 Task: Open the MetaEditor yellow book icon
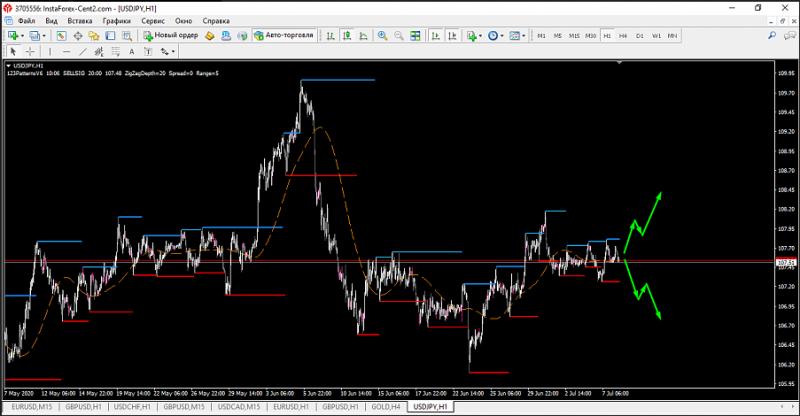tap(210, 36)
